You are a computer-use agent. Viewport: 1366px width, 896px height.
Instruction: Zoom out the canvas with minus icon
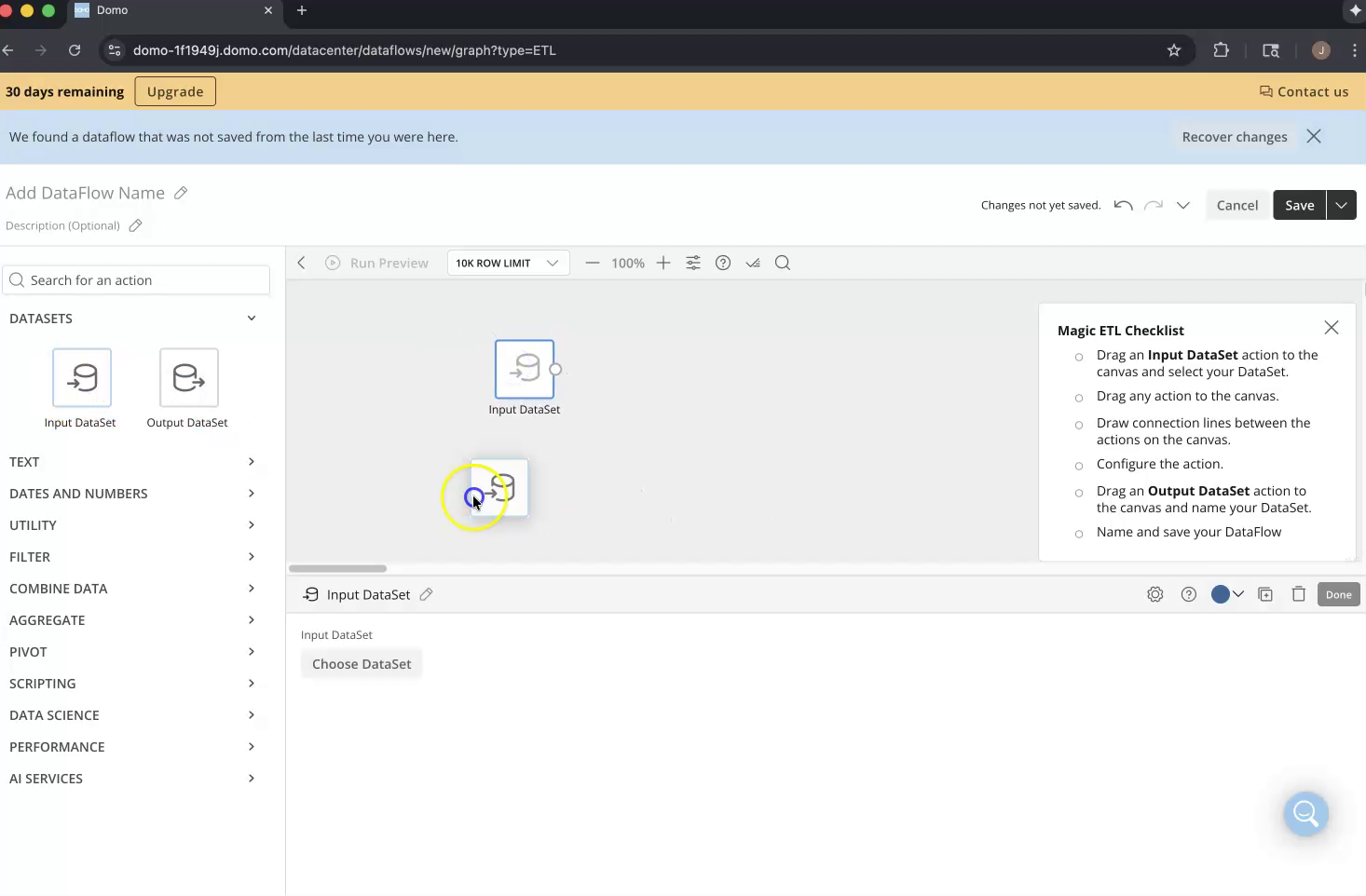pos(592,263)
